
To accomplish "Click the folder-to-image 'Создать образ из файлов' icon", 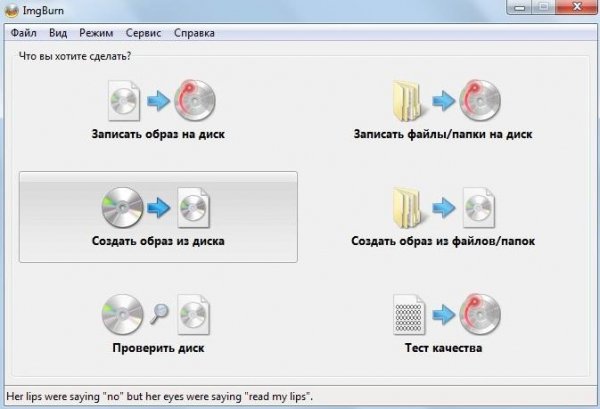I will [444, 208].
